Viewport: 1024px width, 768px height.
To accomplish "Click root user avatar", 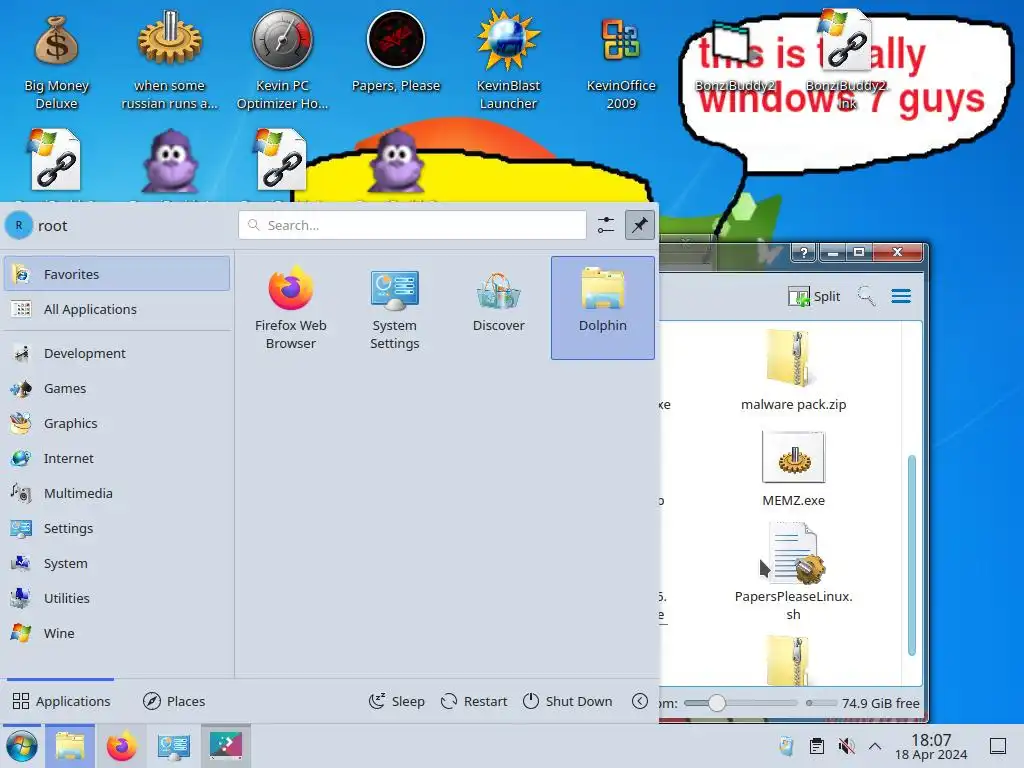I will pyautogui.click(x=19, y=225).
